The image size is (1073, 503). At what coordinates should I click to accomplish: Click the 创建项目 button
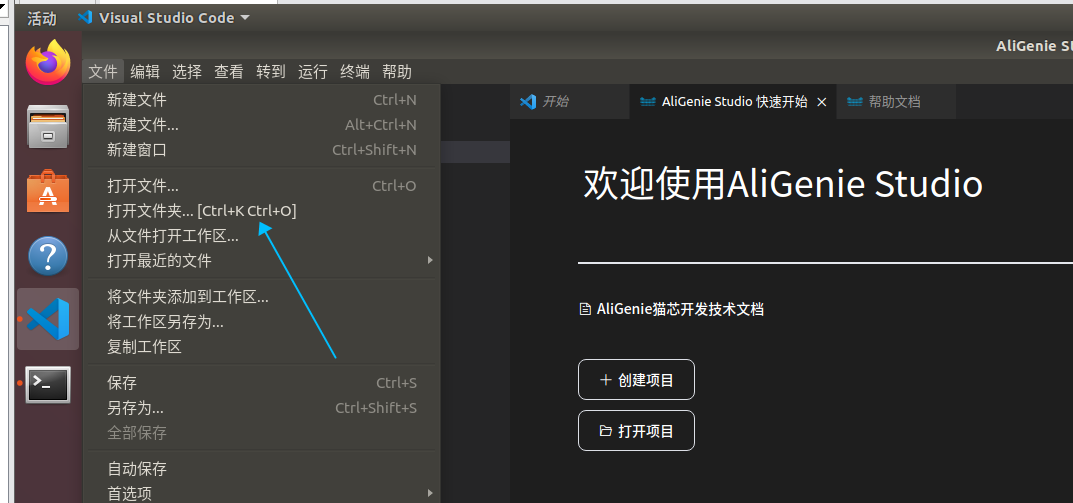[x=636, y=380]
